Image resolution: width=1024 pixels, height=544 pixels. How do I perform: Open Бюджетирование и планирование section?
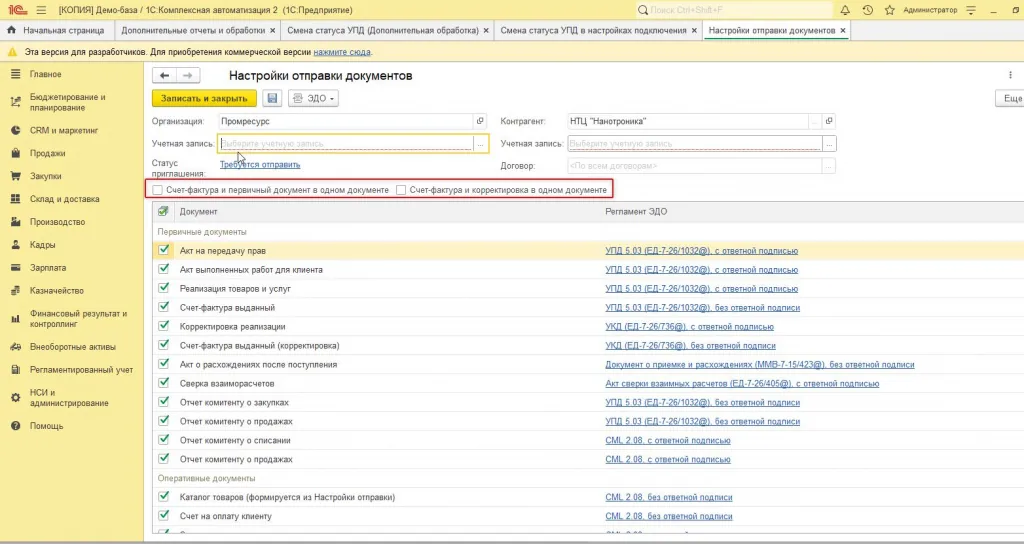[67, 102]
